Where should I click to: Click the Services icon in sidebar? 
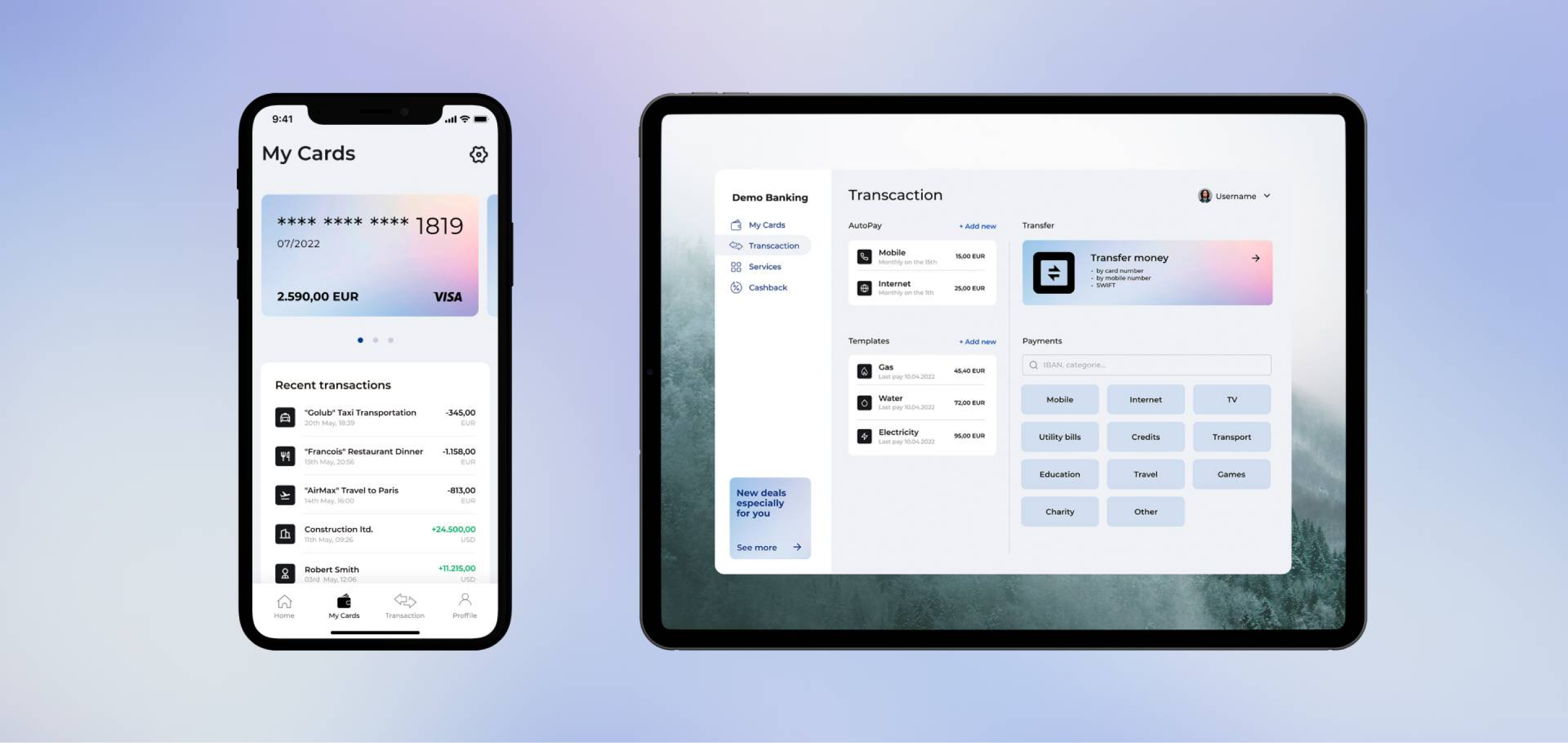tap(736, 266)
